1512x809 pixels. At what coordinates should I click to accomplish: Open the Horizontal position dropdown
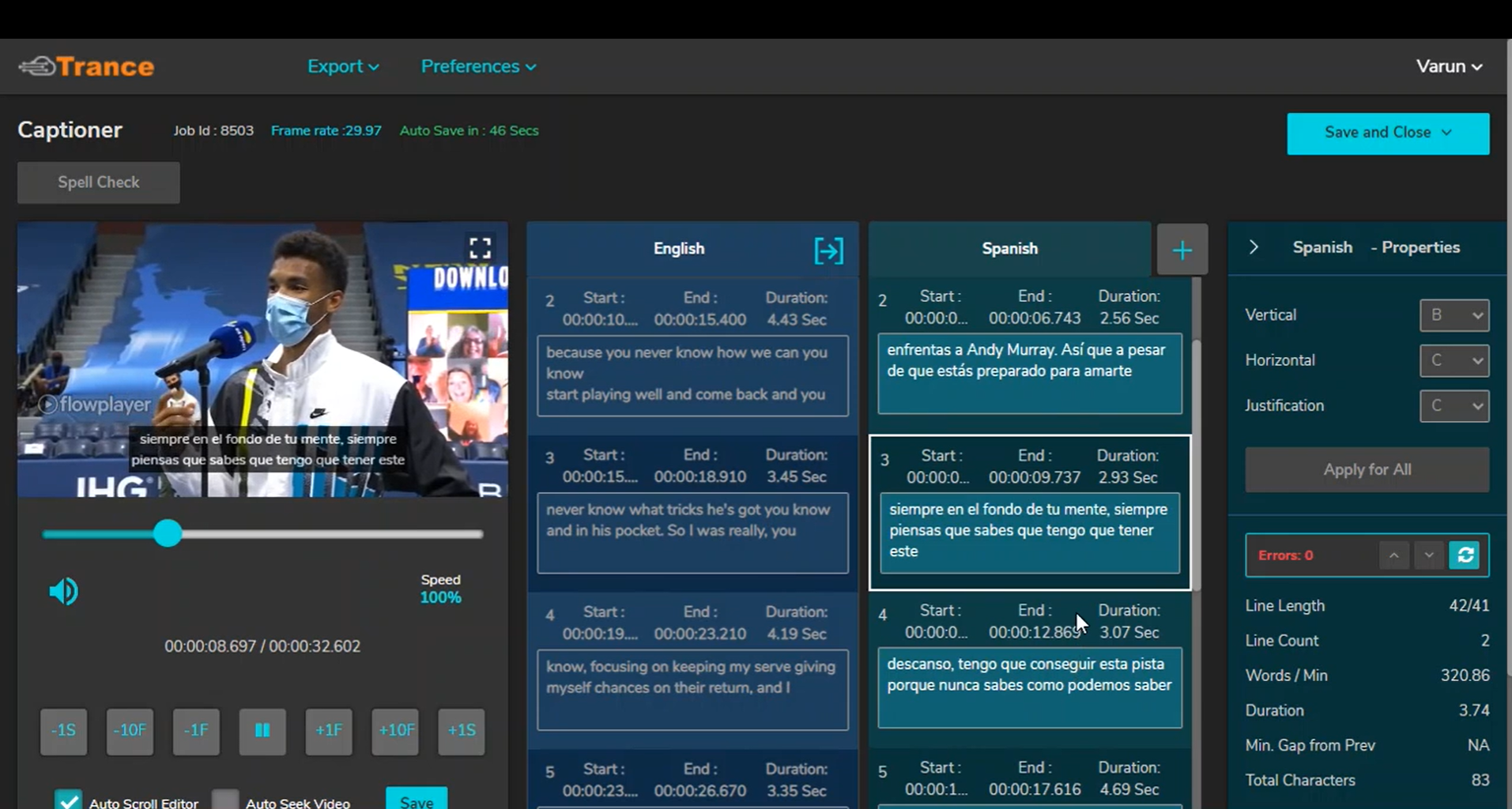(1454, 361)
